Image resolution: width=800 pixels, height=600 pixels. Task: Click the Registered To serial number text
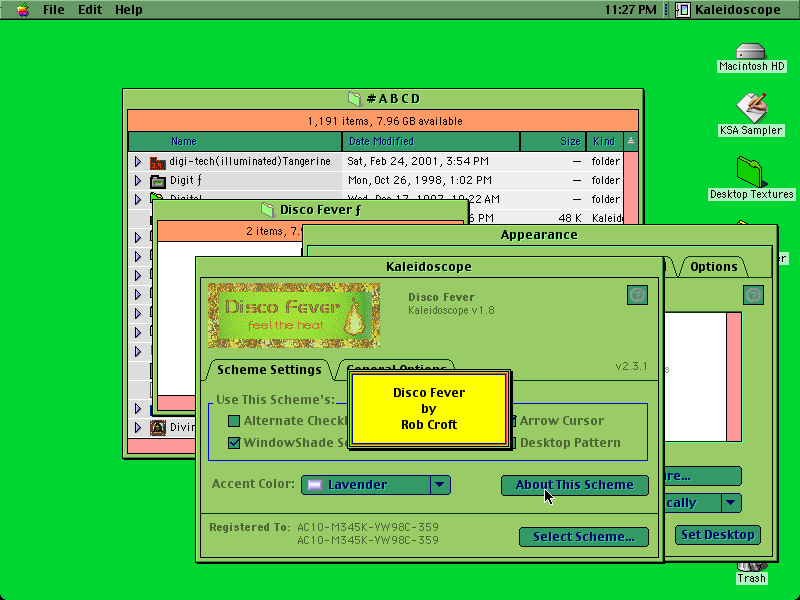tap(368, 533)
